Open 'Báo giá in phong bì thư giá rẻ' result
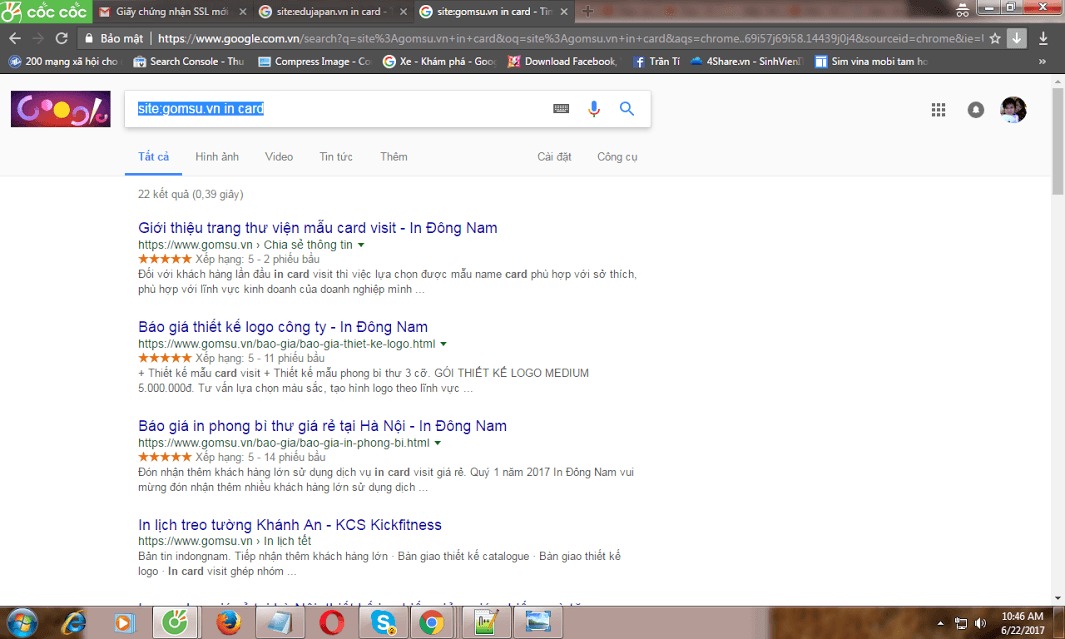 pos(323,426)
